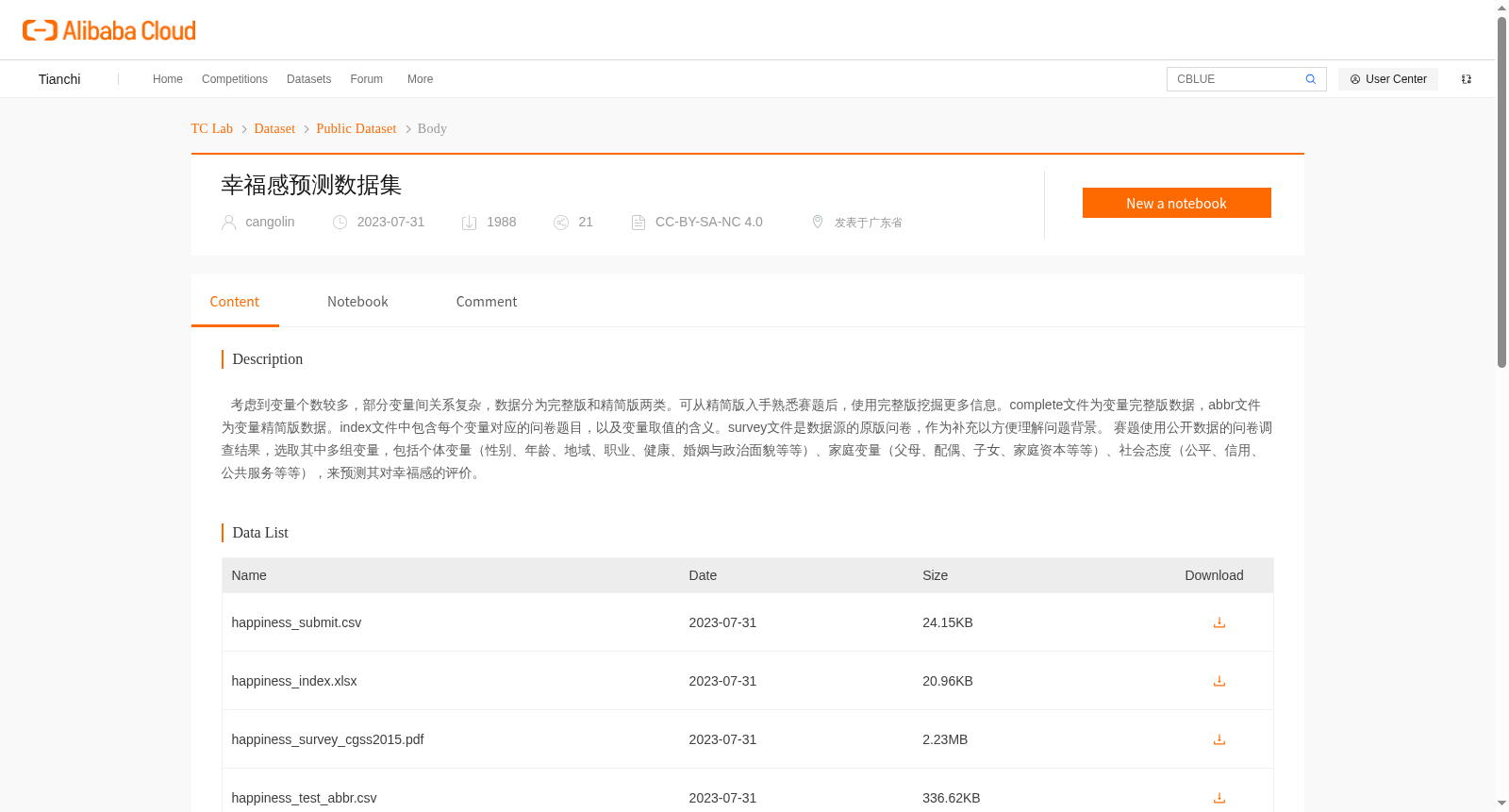
Task: Click the download count icon beside 1988
Action: coord(469,223)
